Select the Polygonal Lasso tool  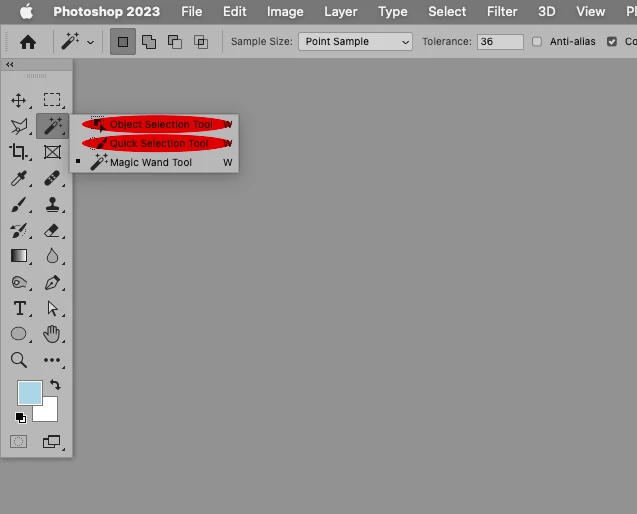click(x=19, y=126)
